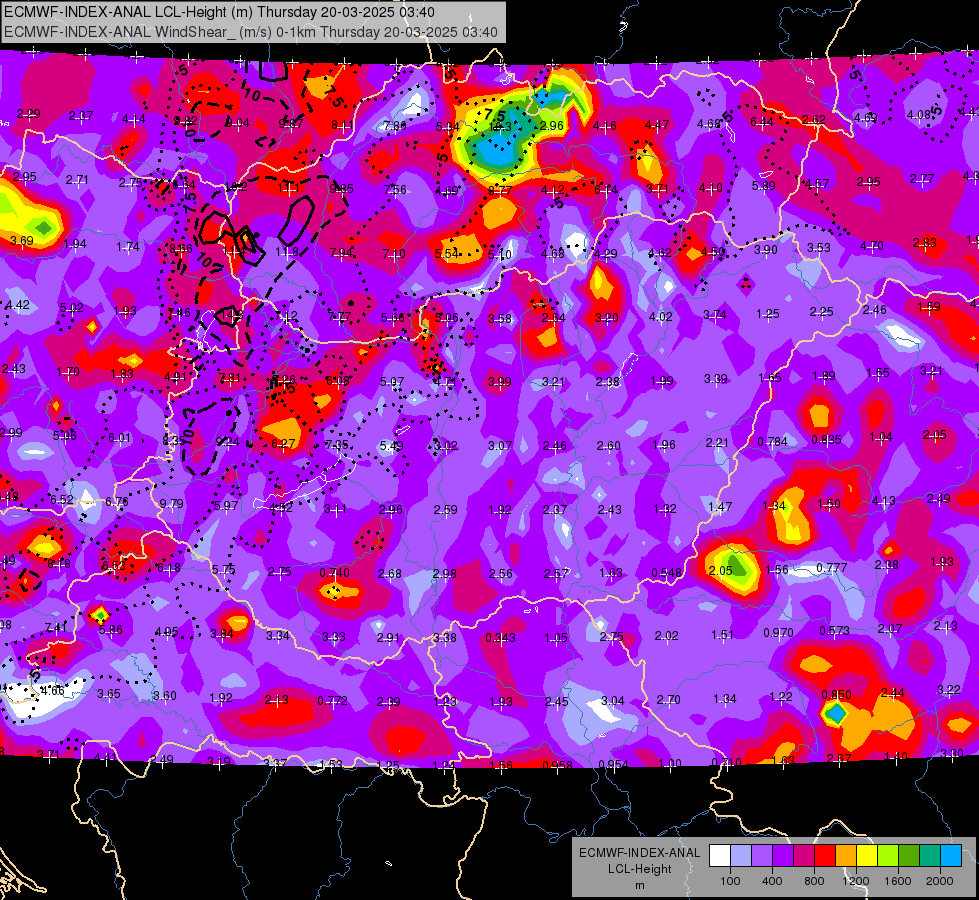979x900 pixels.
Task: Click the wind shear value 0.740
Action: click(334, 572)
